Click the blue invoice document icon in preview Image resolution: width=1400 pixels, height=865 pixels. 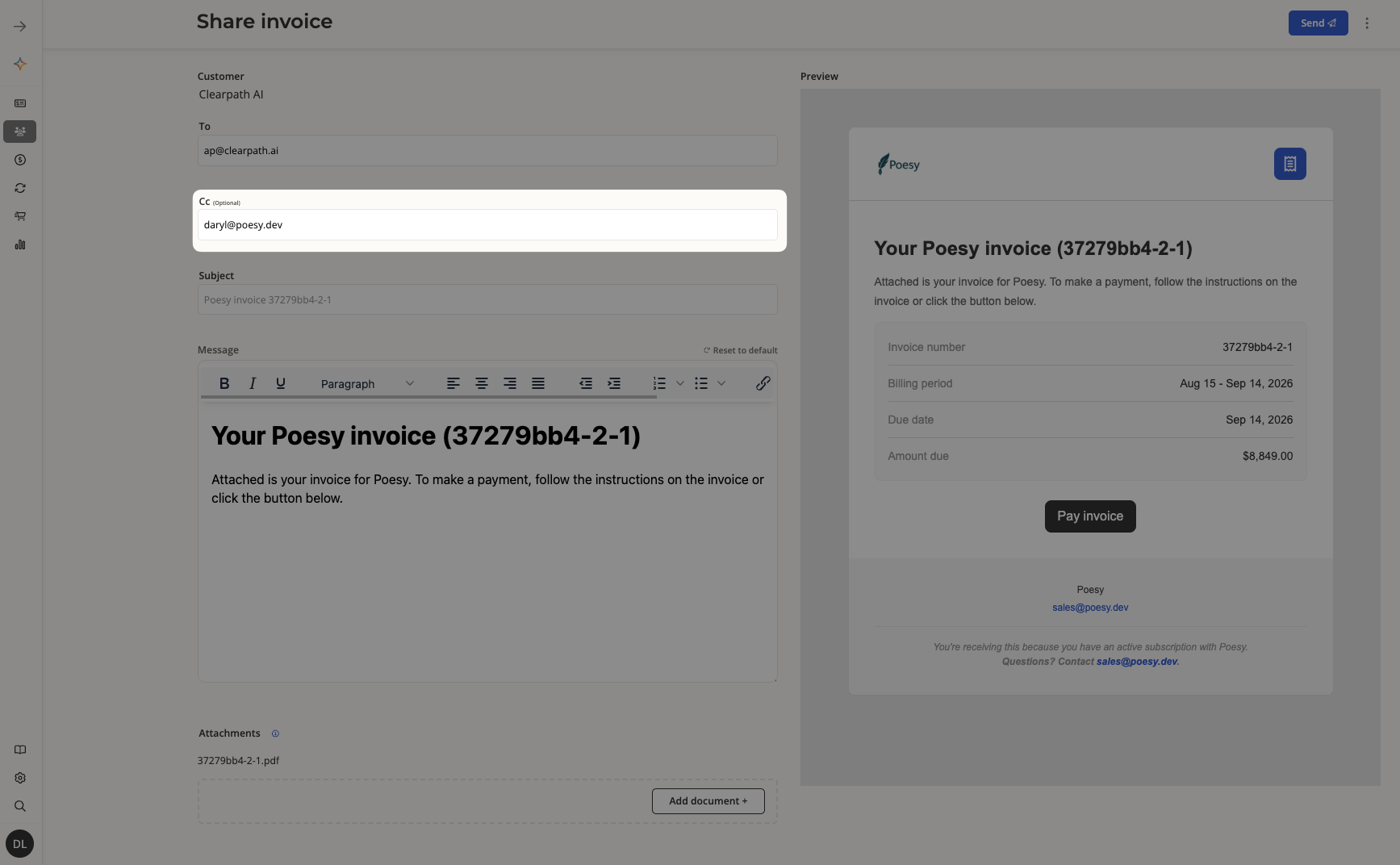[x=1289, y=164]
